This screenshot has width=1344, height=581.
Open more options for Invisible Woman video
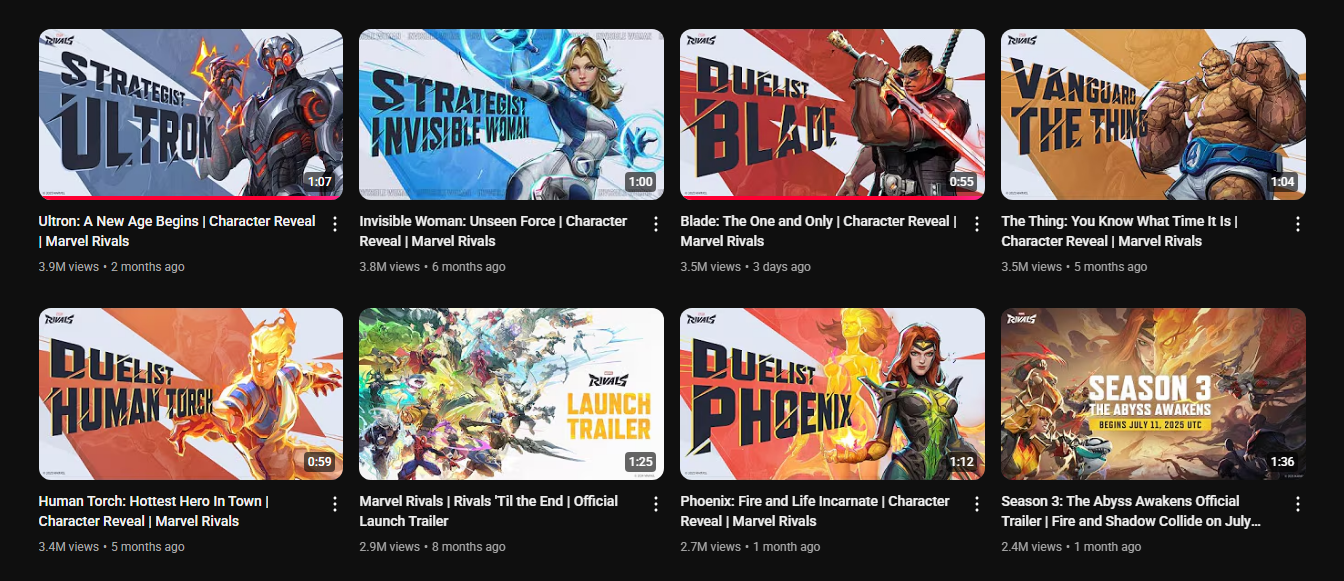click(656, 224)
